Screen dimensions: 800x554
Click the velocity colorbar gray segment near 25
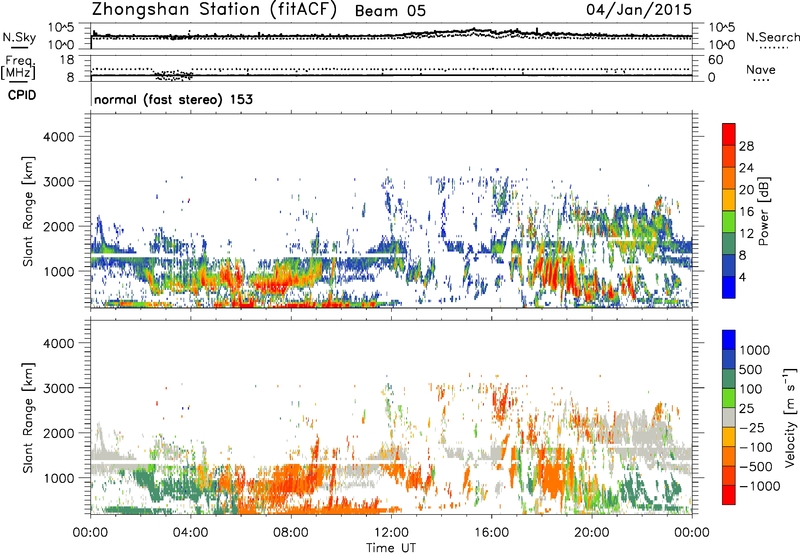729,418
